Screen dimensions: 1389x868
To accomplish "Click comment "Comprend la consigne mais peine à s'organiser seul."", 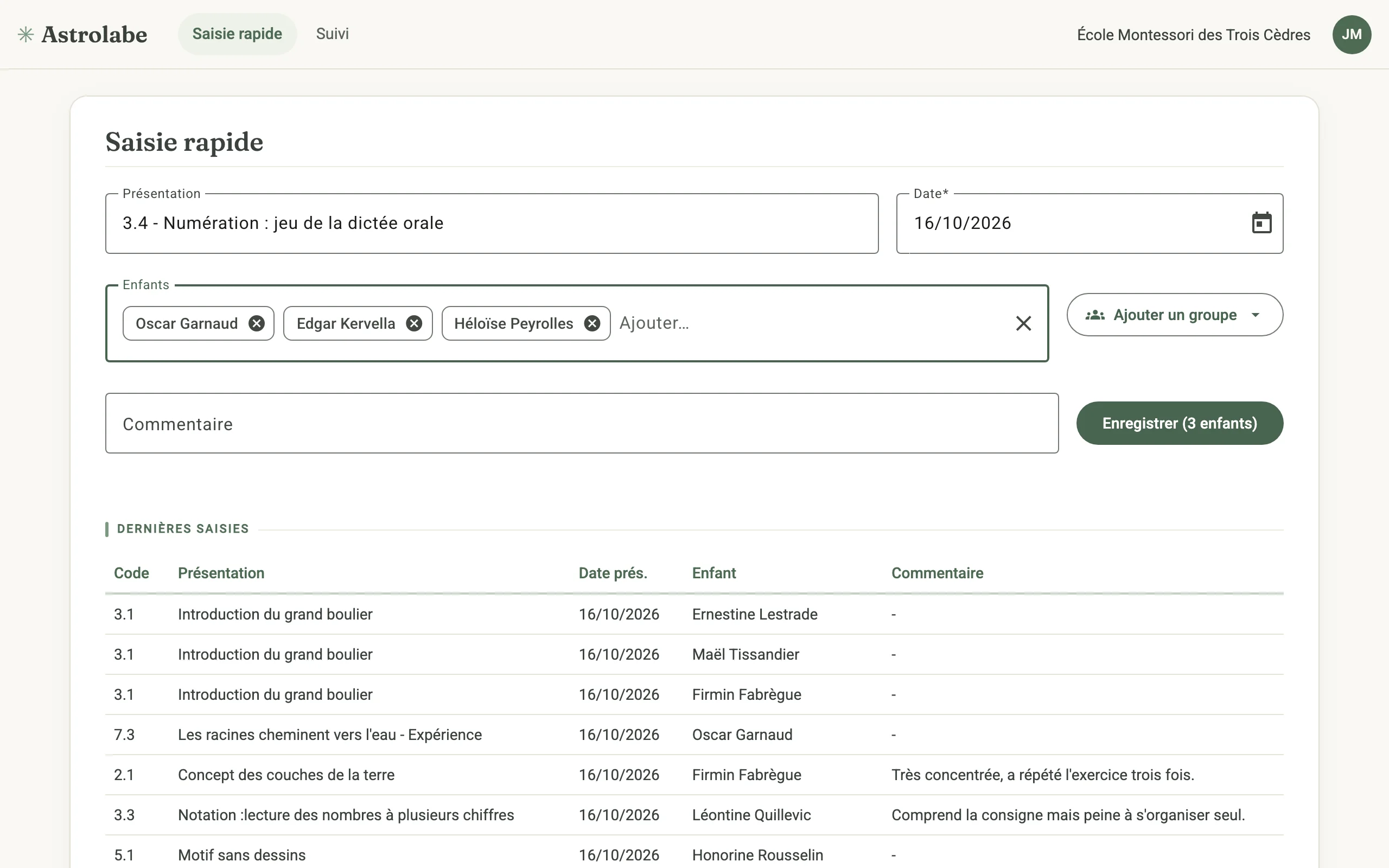I will [x=1068, y=815].
